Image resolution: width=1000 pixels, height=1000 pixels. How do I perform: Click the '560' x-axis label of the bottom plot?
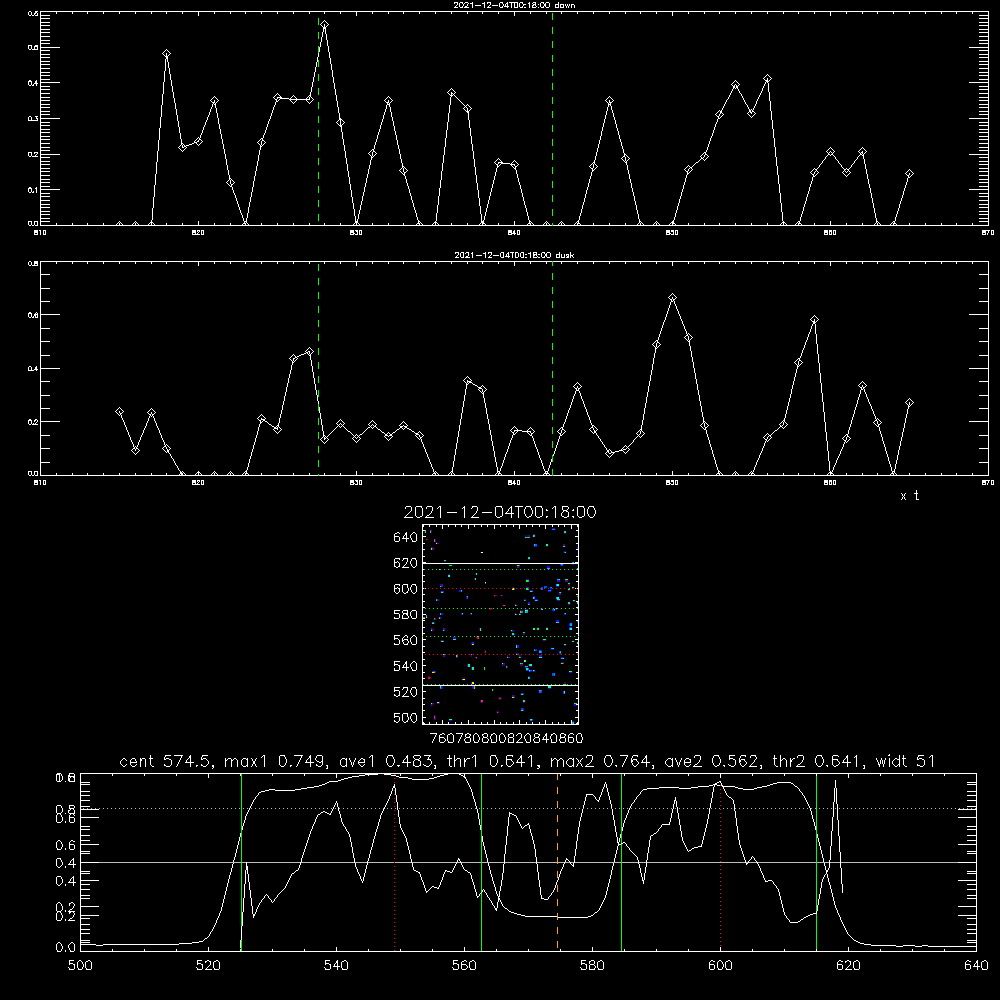(x=464, y=966)
